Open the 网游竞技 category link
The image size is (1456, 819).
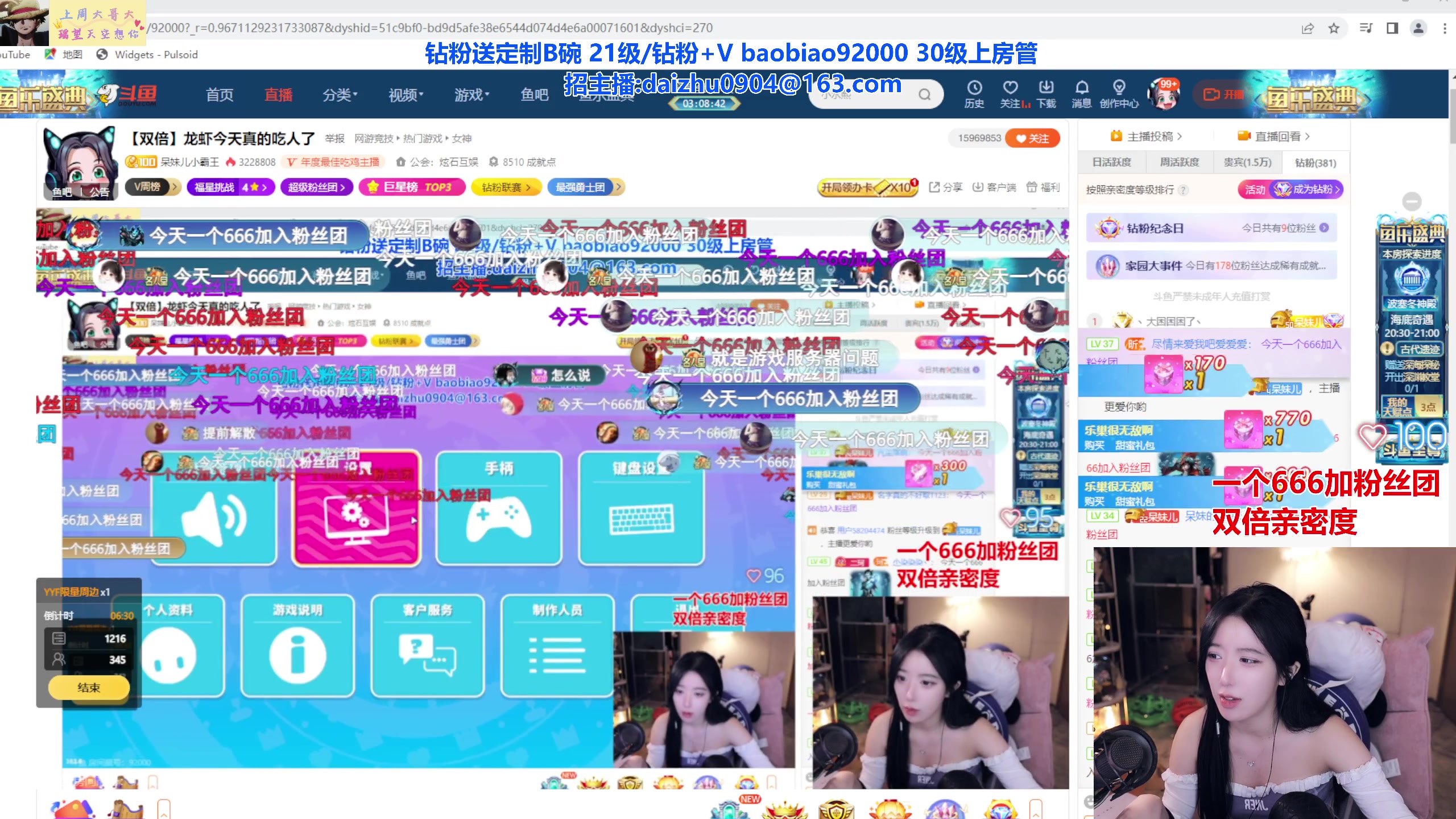[374, 138]
